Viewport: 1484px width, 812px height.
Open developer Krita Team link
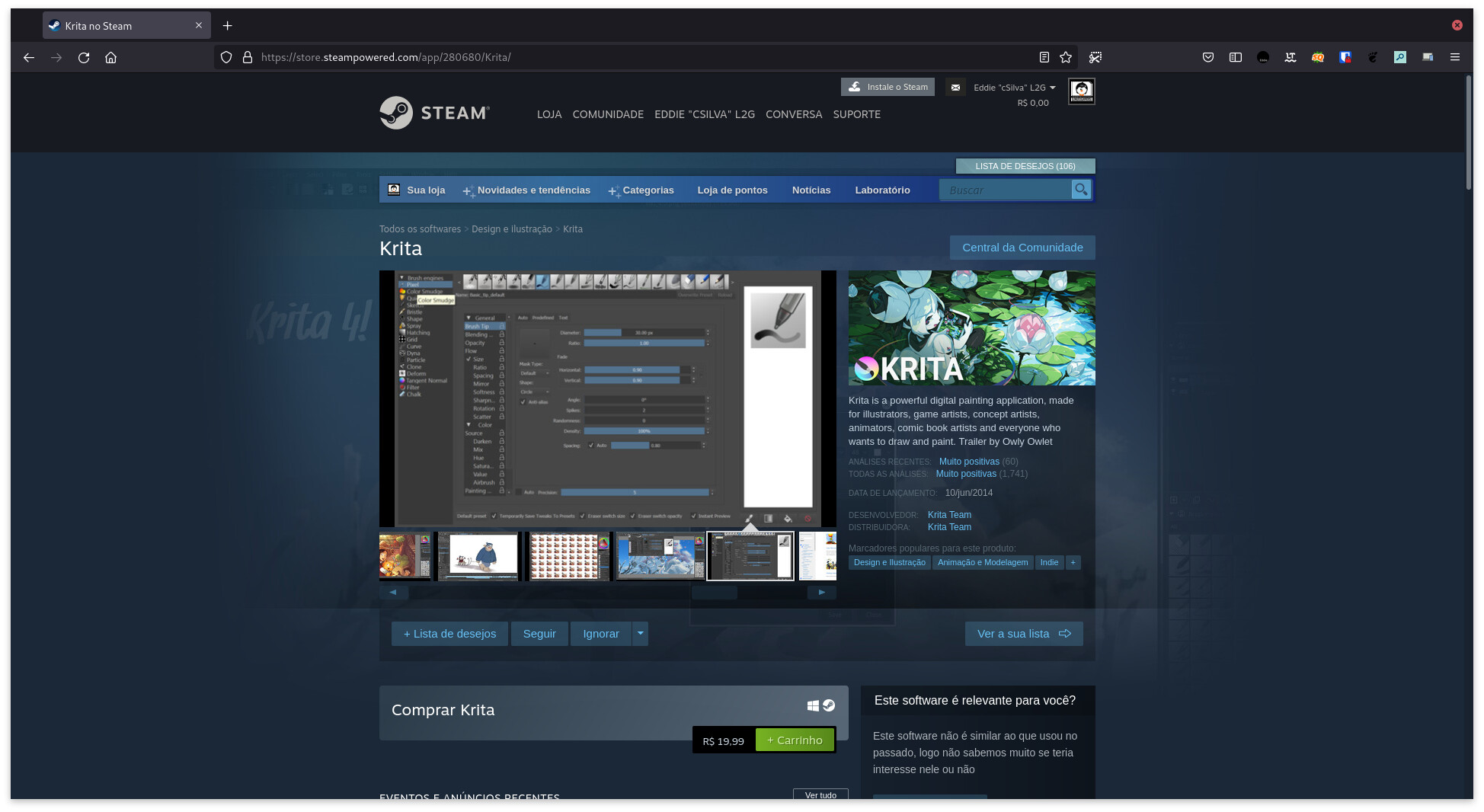[949, 515]
